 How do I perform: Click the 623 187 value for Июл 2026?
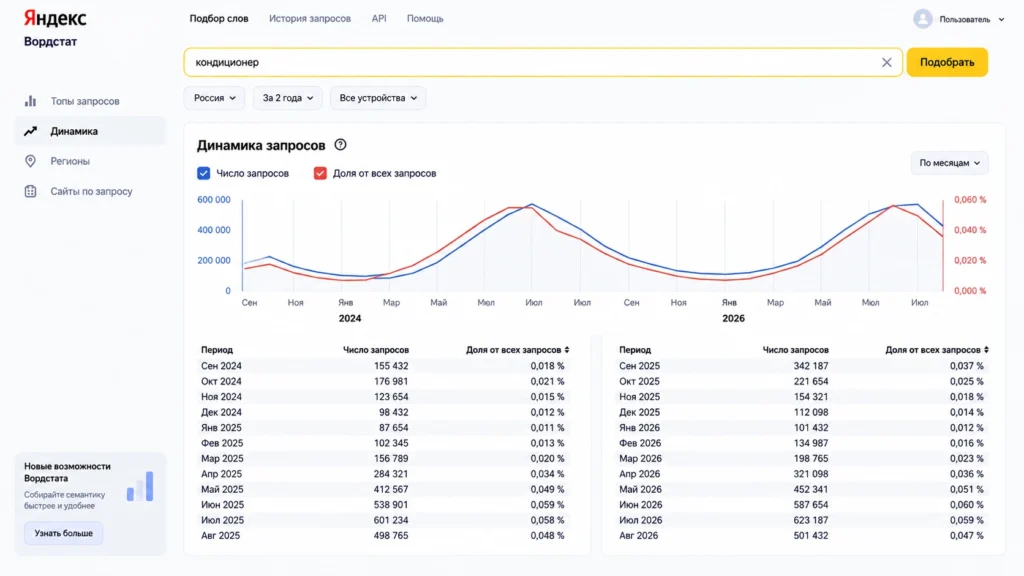coord(810,520)
